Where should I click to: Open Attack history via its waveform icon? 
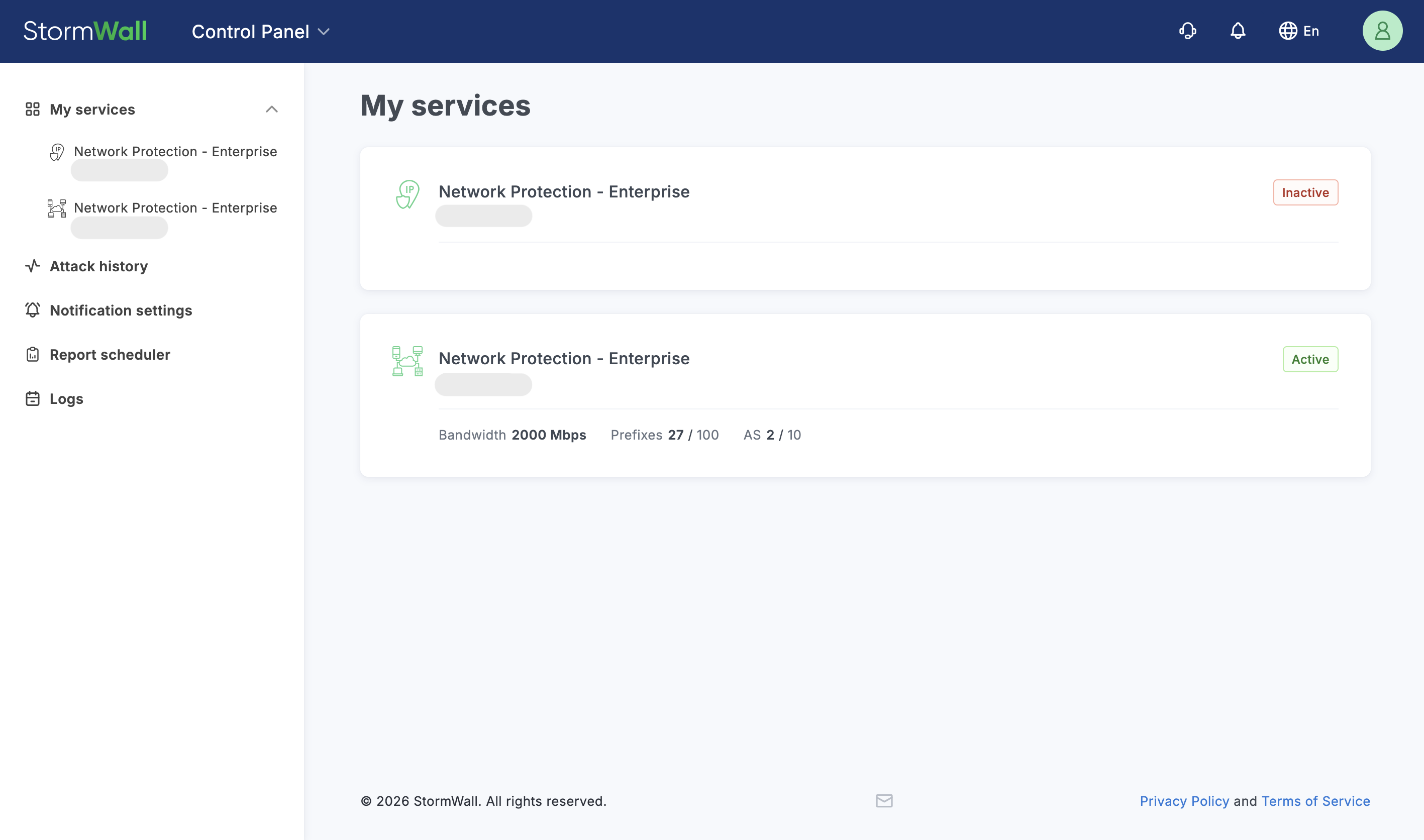click(x=32, y=265)
